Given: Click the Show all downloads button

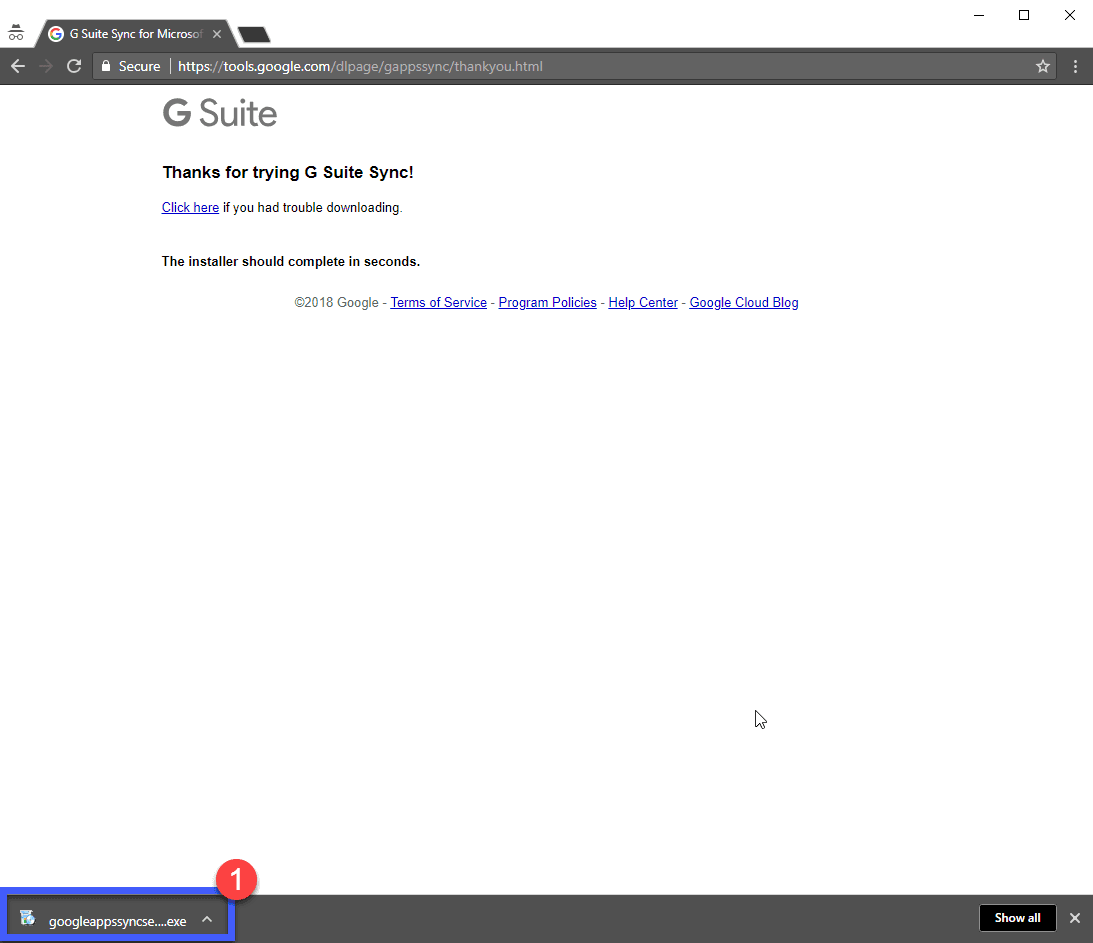Looking at the screenshot, I should [1017, 918].
